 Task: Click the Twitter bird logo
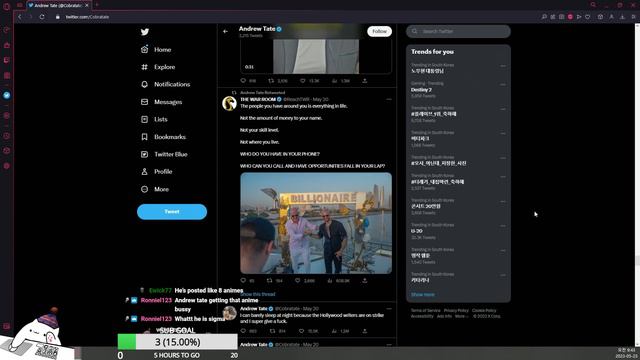tap(145, 32)
